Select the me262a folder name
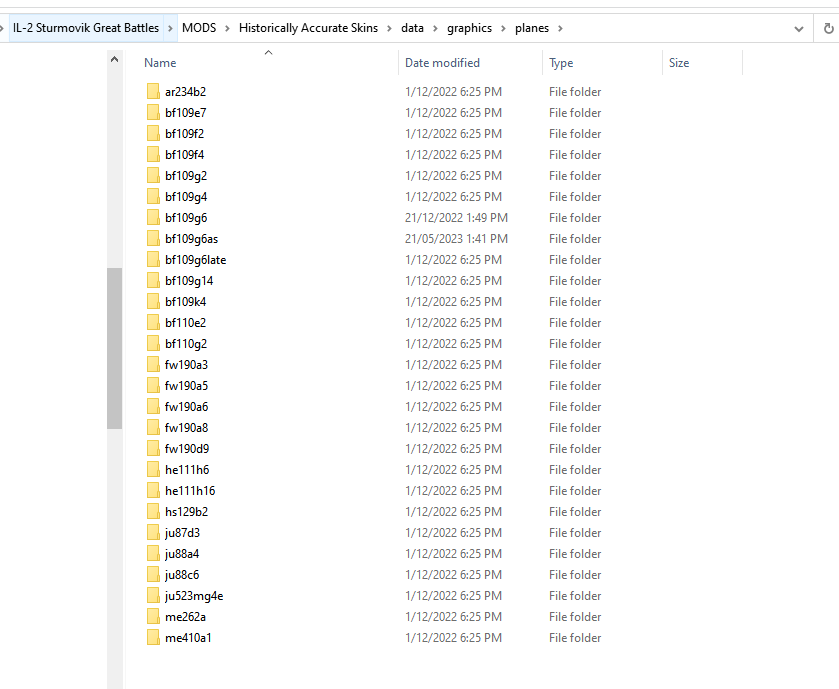Image resolution: width=839 pixels, height=689 pixels. tap(186, 617)
